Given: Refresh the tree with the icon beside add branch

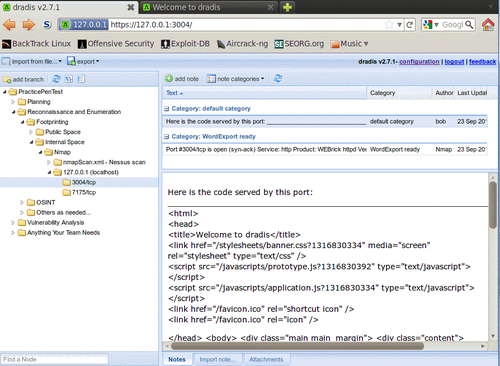Looking at the screenshot, I should (56, 79).
